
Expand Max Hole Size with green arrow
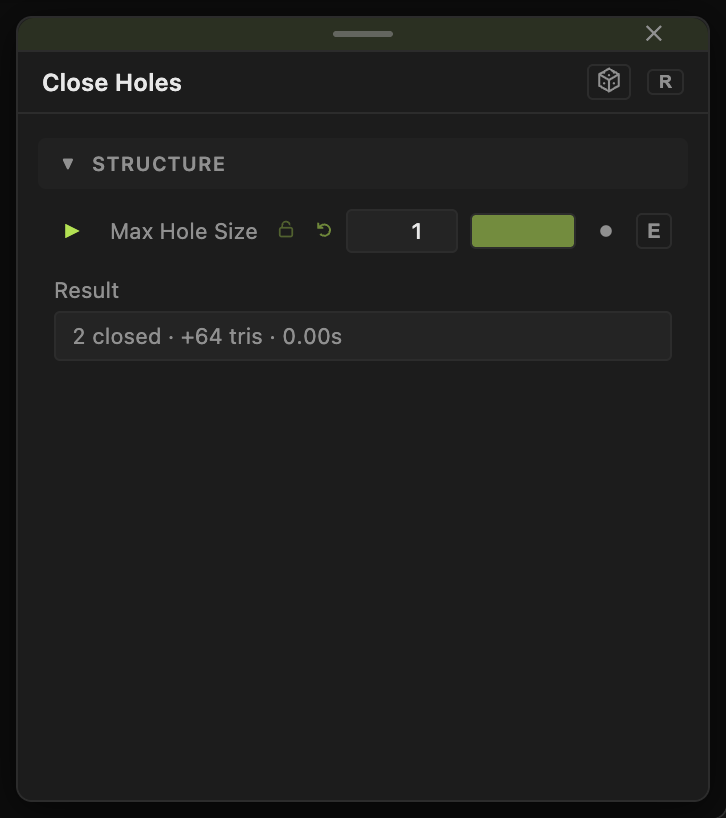tap(71, 231)
